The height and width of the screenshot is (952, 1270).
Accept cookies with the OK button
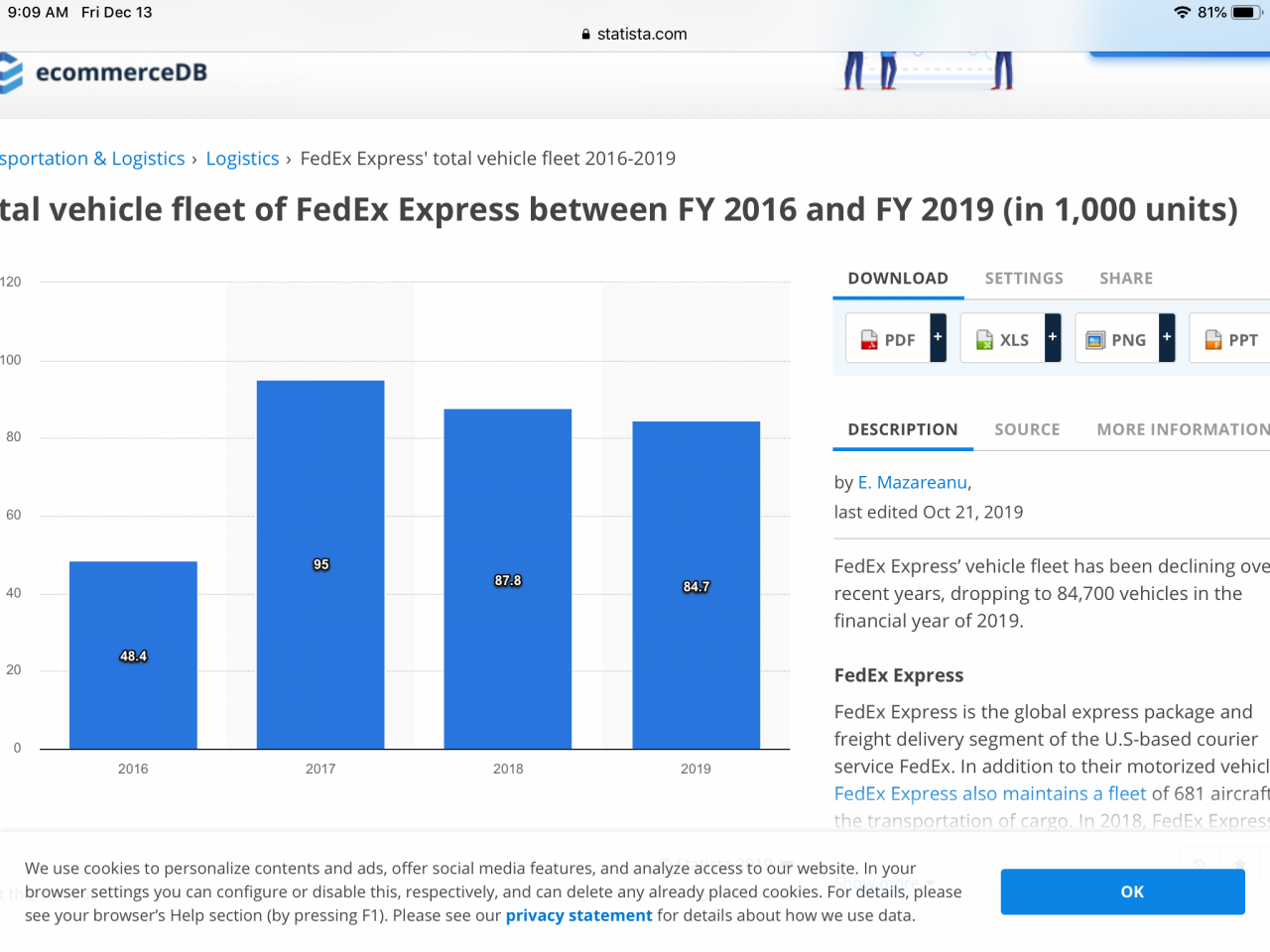click(x=1122, y=892)
